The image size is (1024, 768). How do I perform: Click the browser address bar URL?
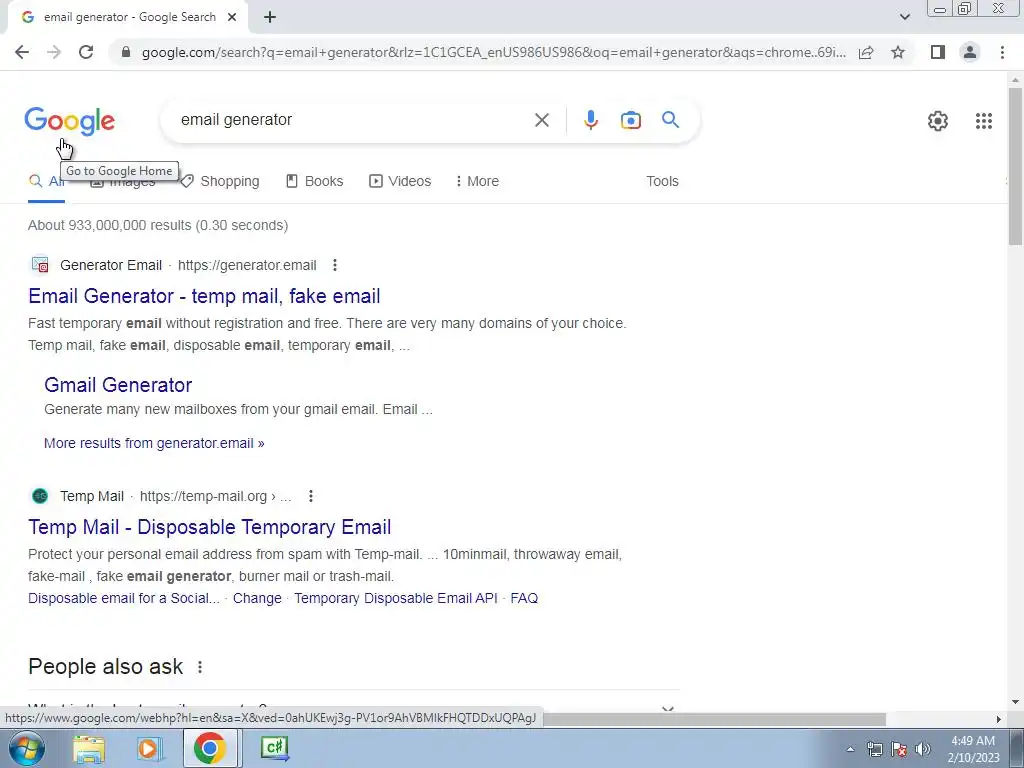coord(493,52)
